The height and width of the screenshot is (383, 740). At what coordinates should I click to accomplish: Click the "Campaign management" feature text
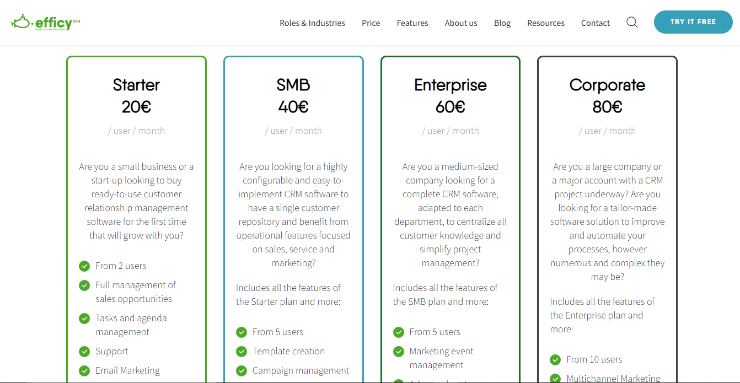[x=301, y=371]
